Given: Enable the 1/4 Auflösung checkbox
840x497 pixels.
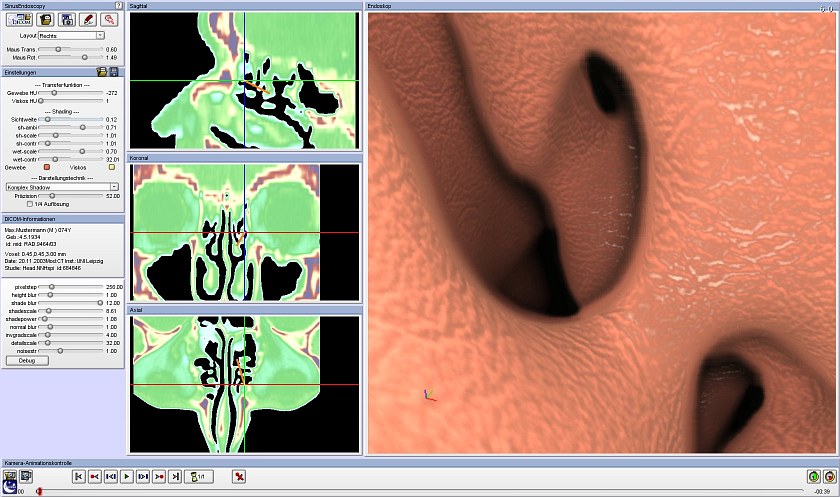Looking at the screenshot, I should (29, 203).
